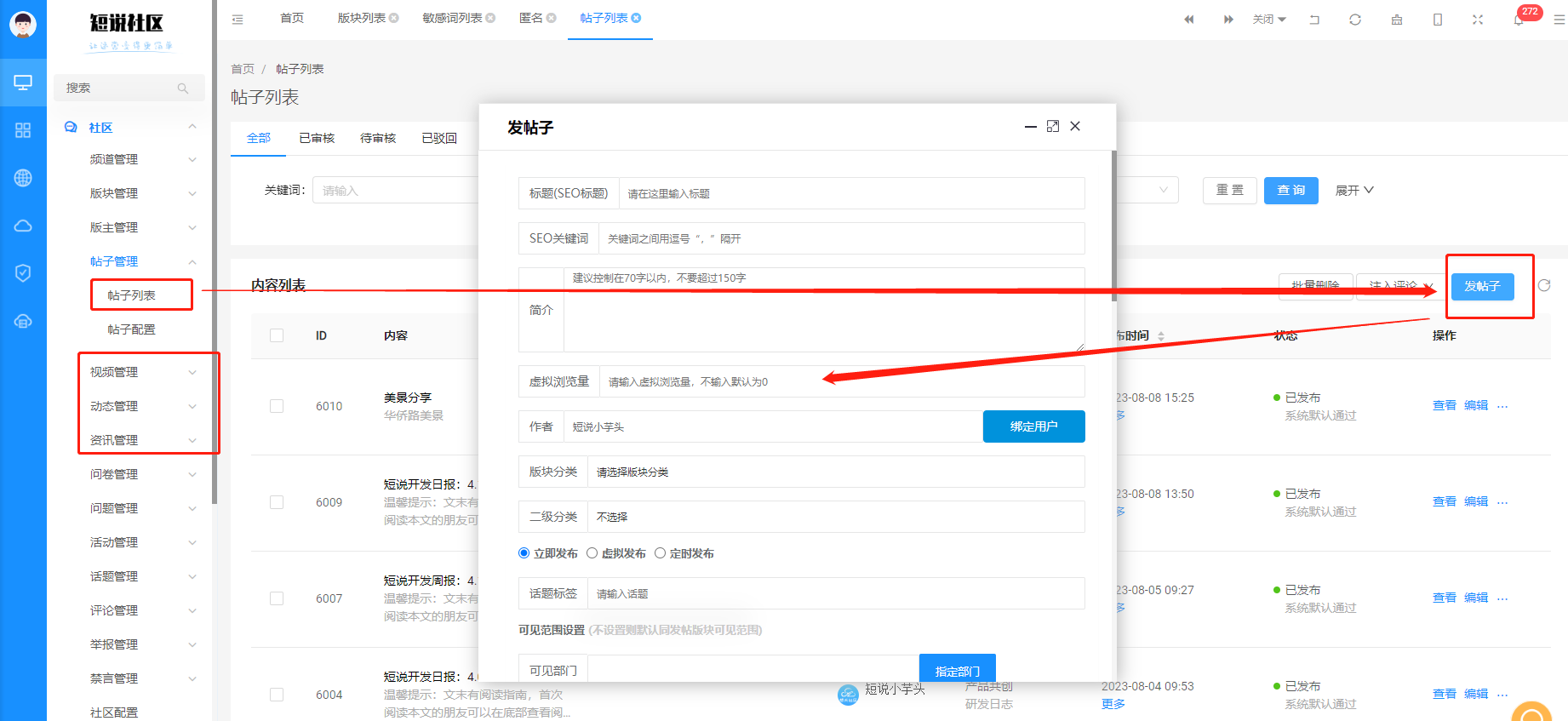The width and height of the screenshot is (1568, 721).
Task: Click the blue 发帖子 button
Action: pos(1483,286)
